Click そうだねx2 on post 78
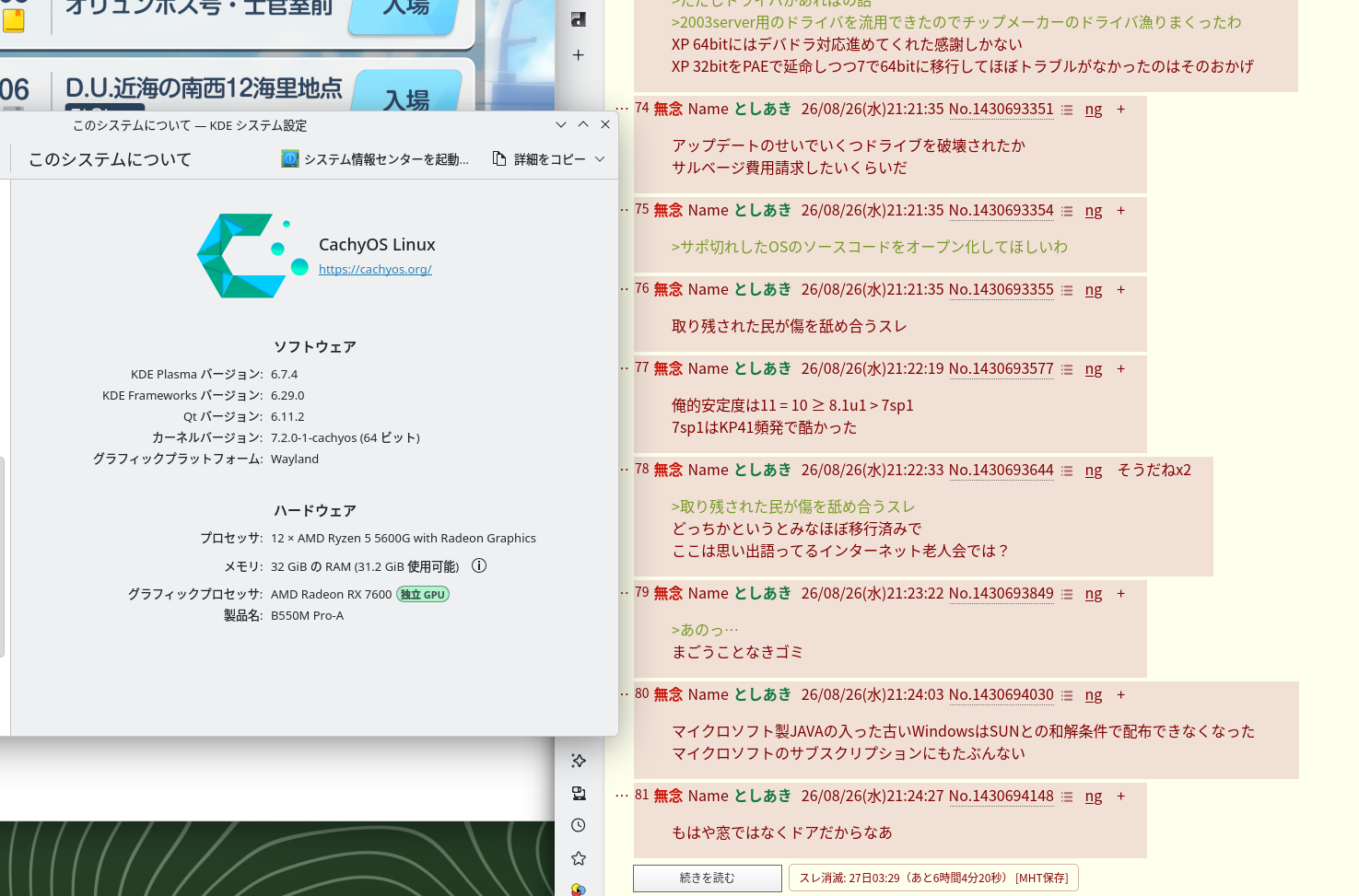The height and width of the screenshot is (896, 1359). [1154, 470]
